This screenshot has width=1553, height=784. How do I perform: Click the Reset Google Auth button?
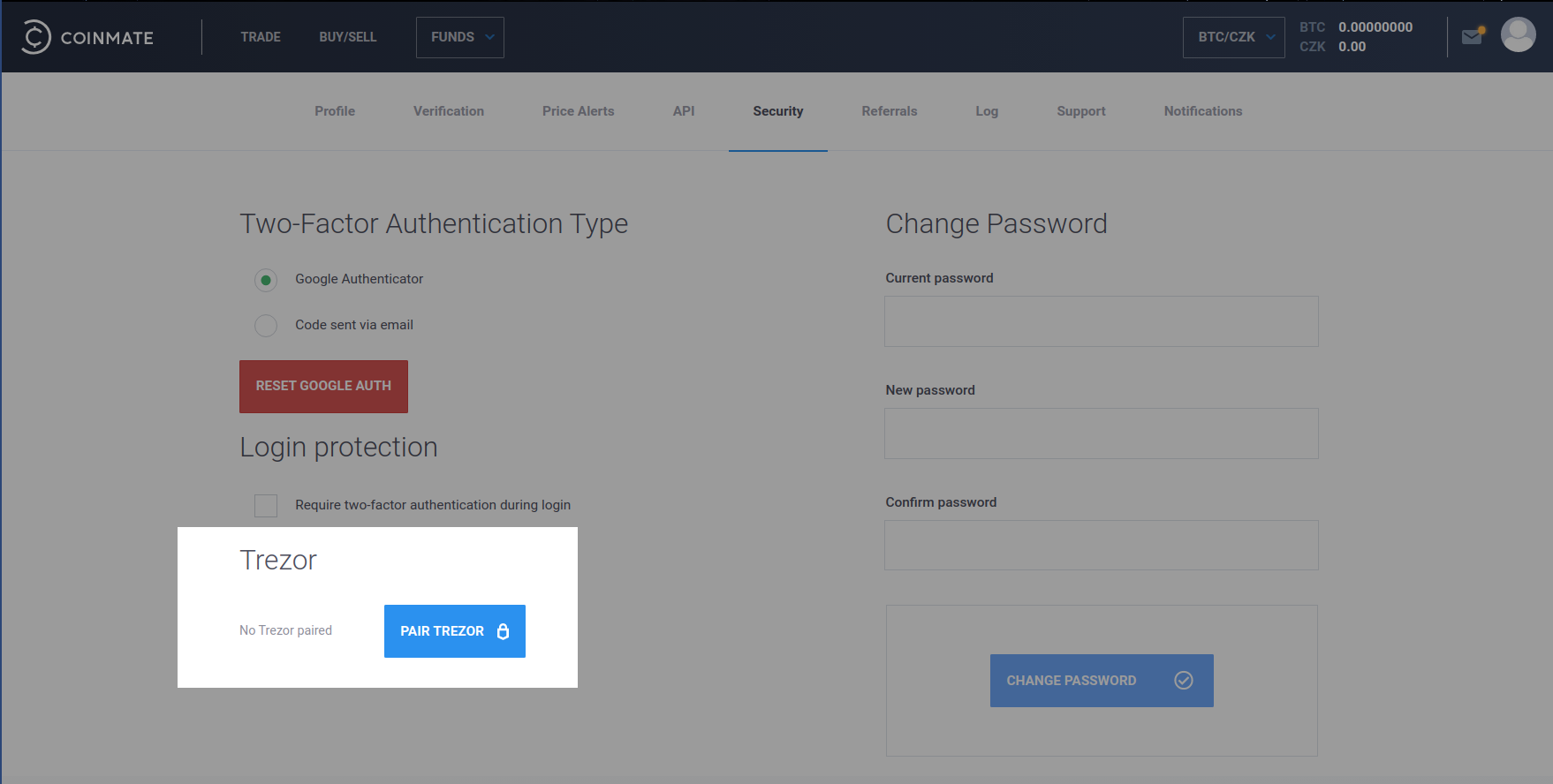[323, 387]
